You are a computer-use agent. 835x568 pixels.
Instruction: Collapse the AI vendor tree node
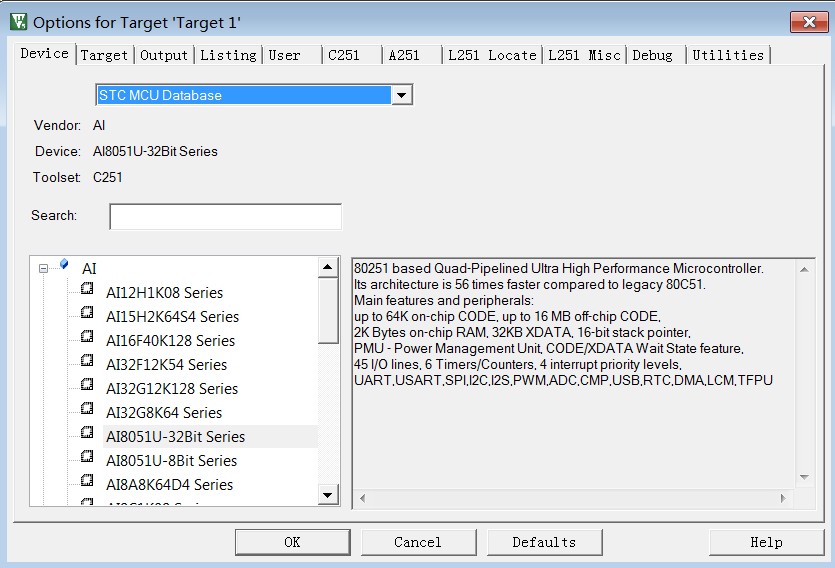coord(44,269)
